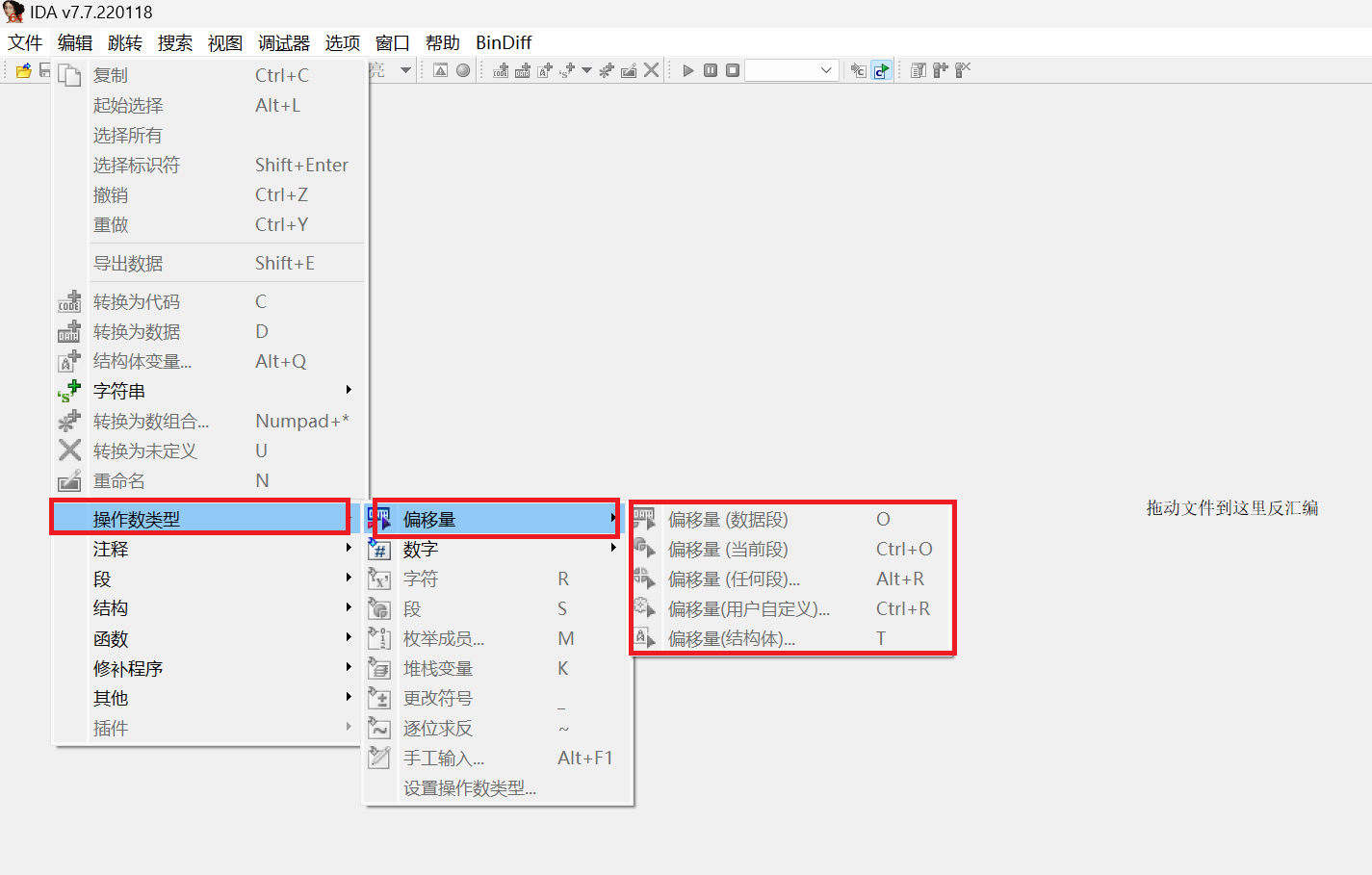1372x875 pixels.
Task: Click the struct variable toolbar icon
Action: pyautogui.click(x=545, y=70)
